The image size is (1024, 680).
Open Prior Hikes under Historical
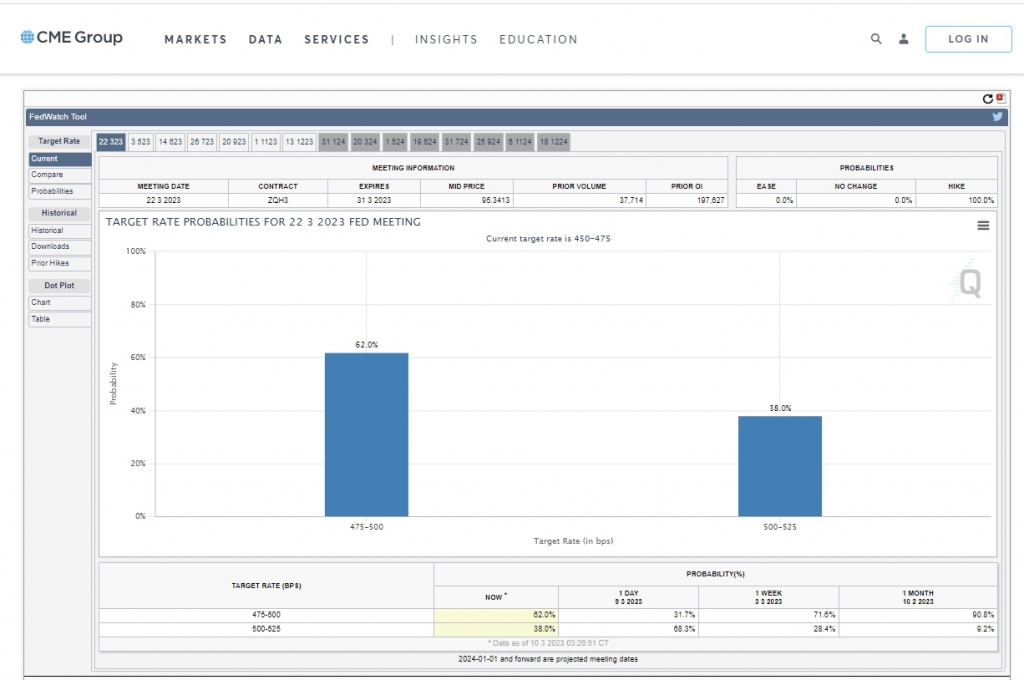(x=50, y=263)
